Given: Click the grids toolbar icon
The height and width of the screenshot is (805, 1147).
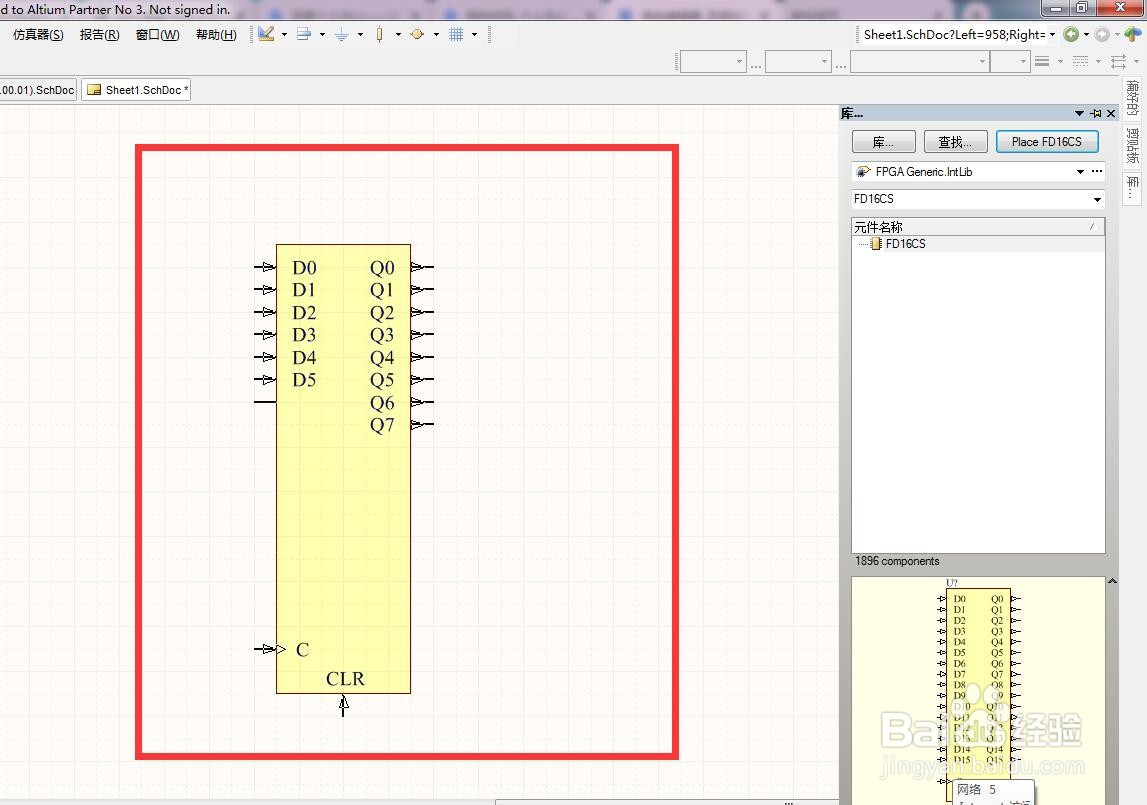Looking at the screenshot, I should tap(456, 34).
